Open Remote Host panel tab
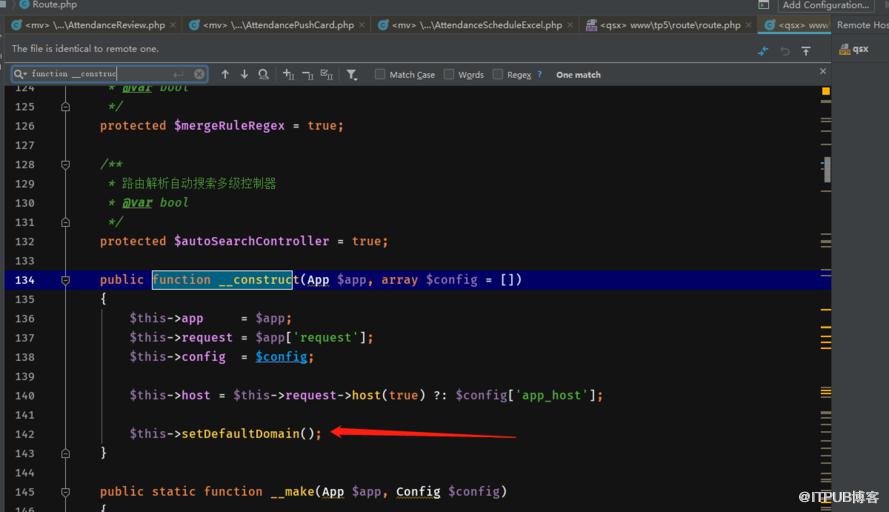This screenshot has width=889, height=512. click(862, 25)
